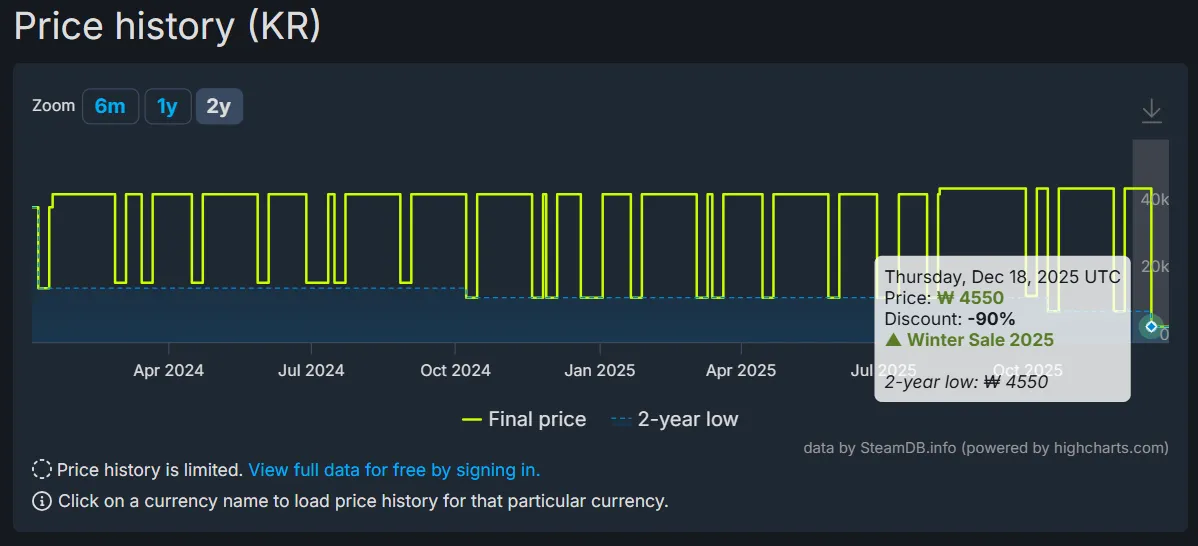Click the Apr 2024 axis label
Viewport: 1198px width, 546px height.
(x=168, y=371)
